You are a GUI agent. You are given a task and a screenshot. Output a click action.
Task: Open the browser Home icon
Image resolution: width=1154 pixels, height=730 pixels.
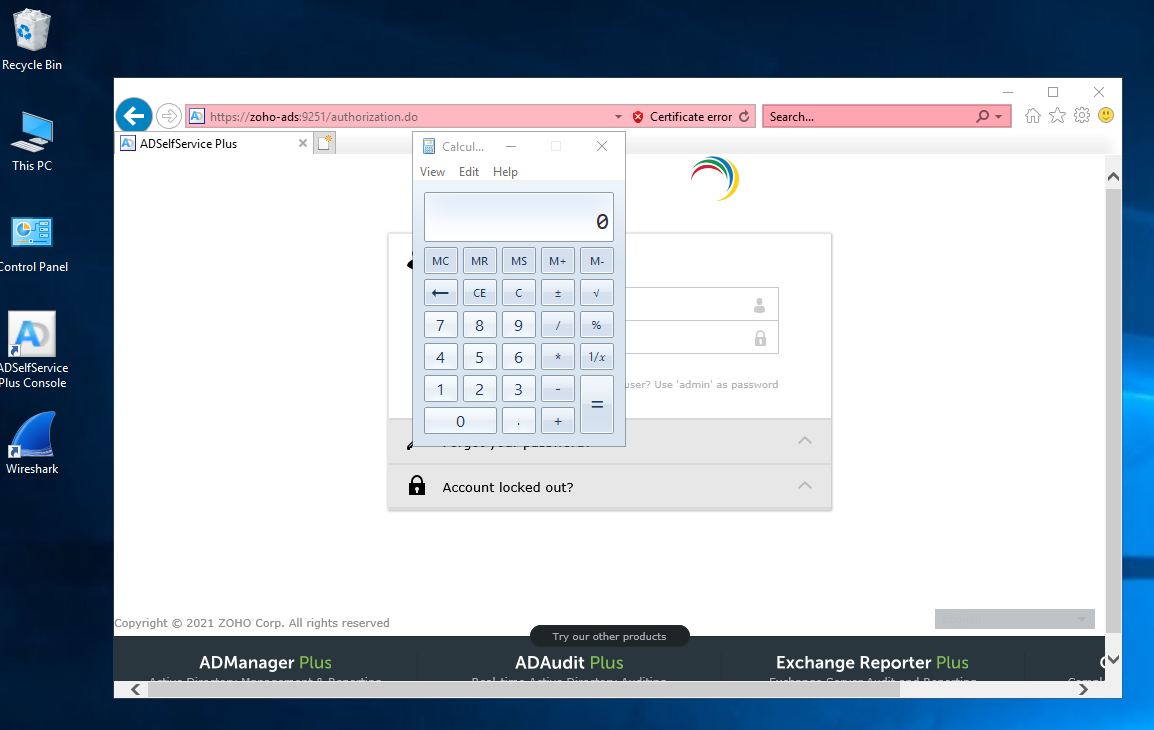1033,116
